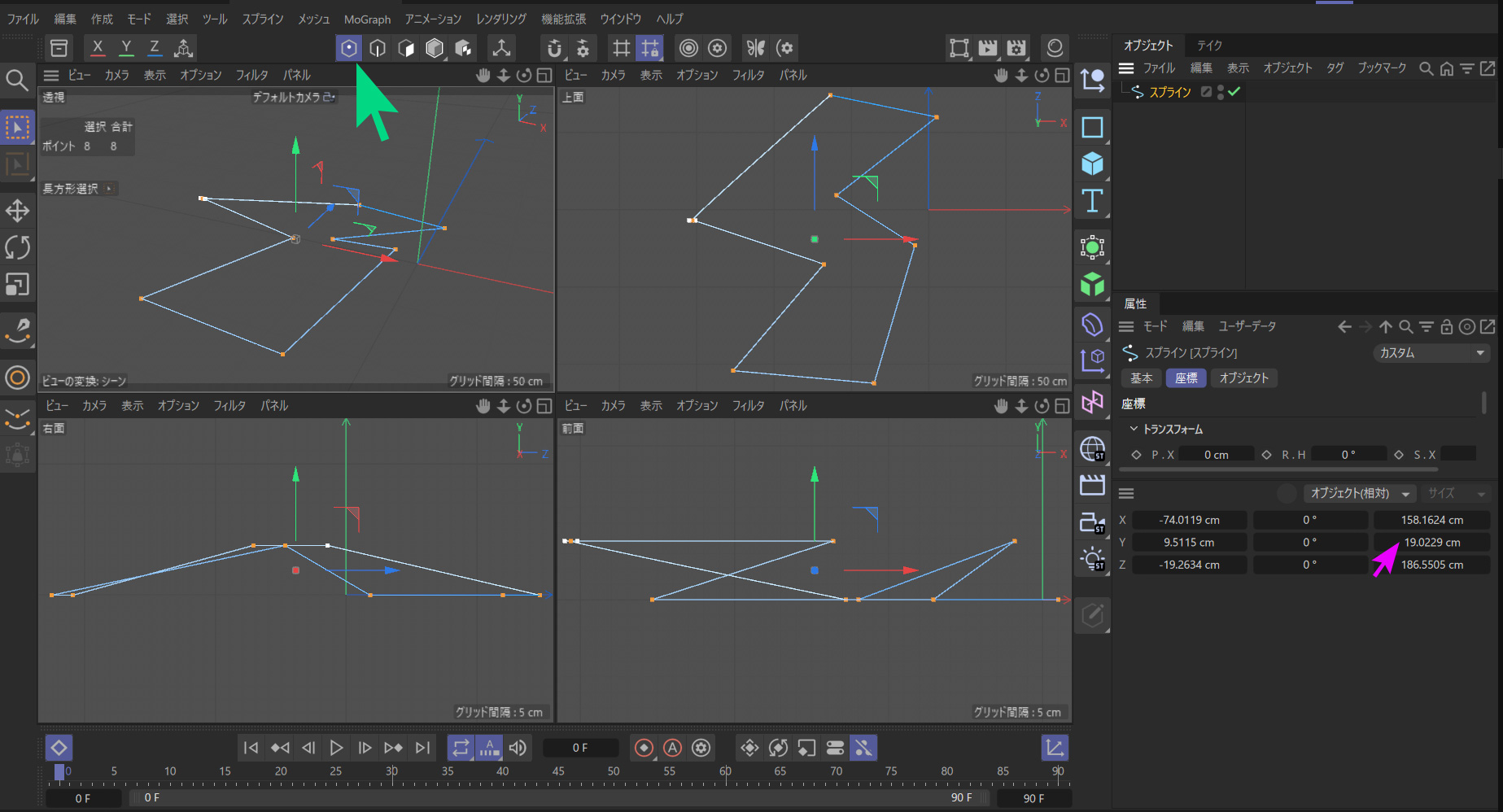Toggle the spline object's green enable checkmark
This screenshot has width=1503, height=812.
click(x=1234, y=92)
